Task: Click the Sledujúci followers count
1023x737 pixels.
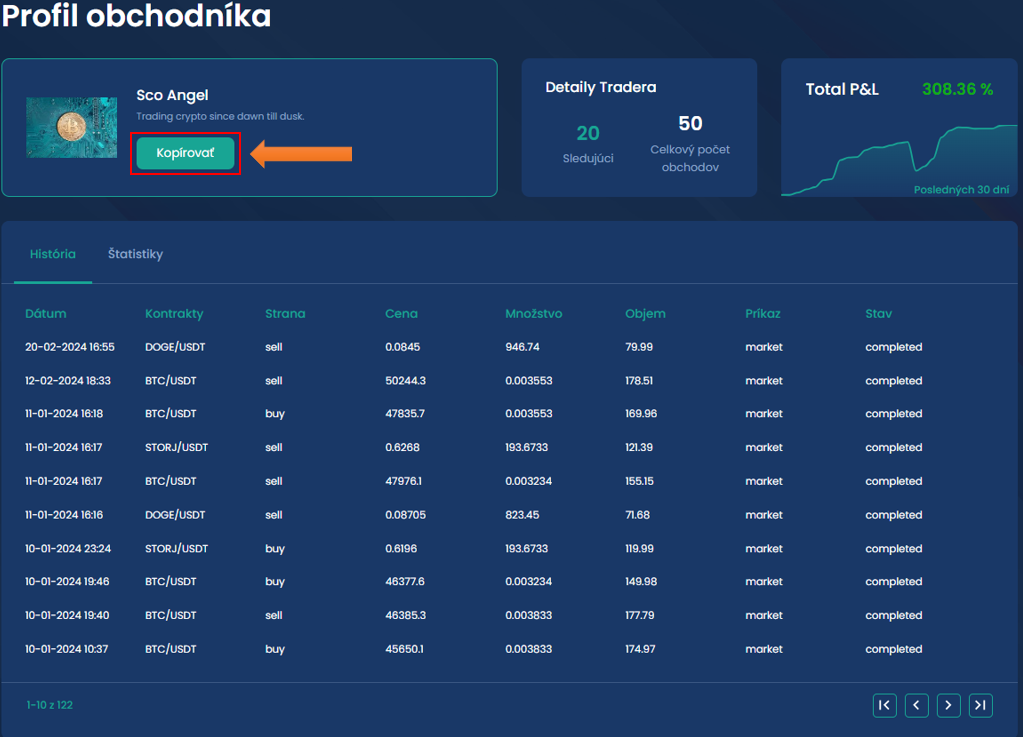Action: pyautogui.click(x=588, y=133)
